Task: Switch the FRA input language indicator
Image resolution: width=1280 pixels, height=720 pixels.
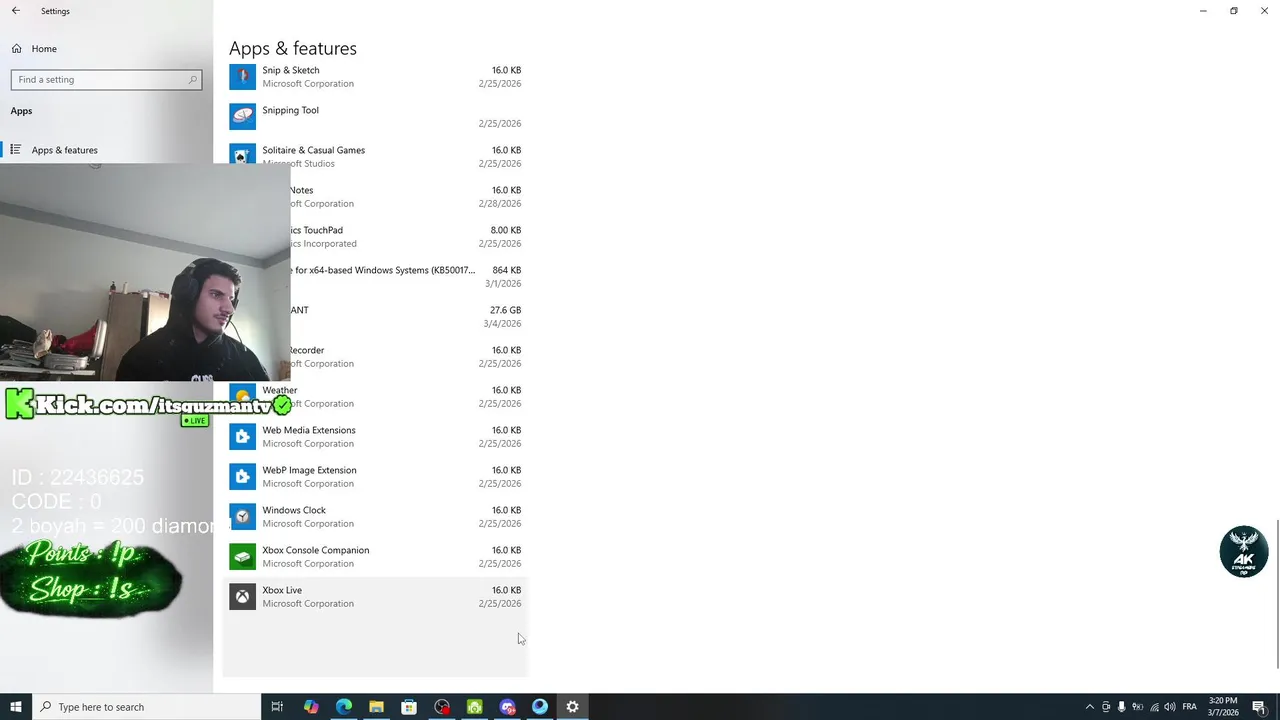Action: 1189,707
